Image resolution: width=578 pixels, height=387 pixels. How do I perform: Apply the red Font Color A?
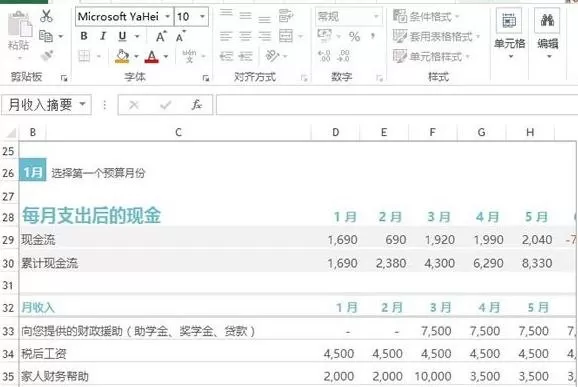(x=152, y=56)
